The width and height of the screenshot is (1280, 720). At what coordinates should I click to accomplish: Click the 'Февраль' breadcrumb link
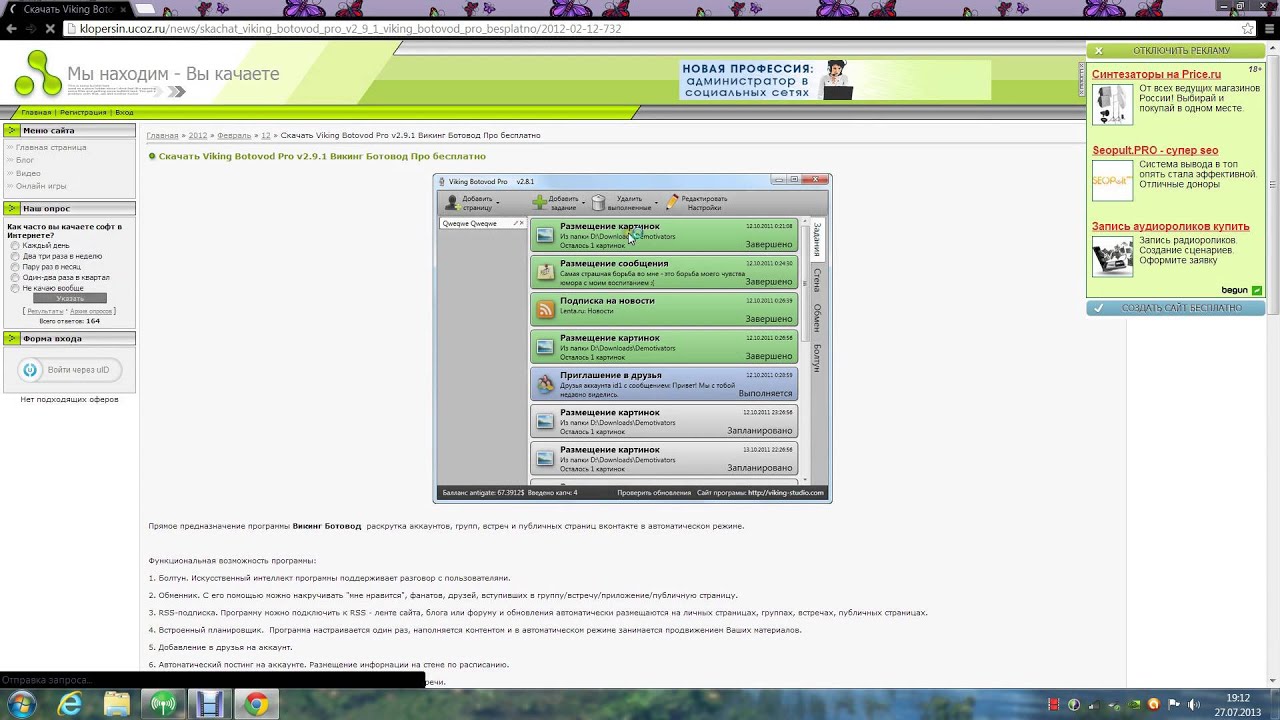234,135
